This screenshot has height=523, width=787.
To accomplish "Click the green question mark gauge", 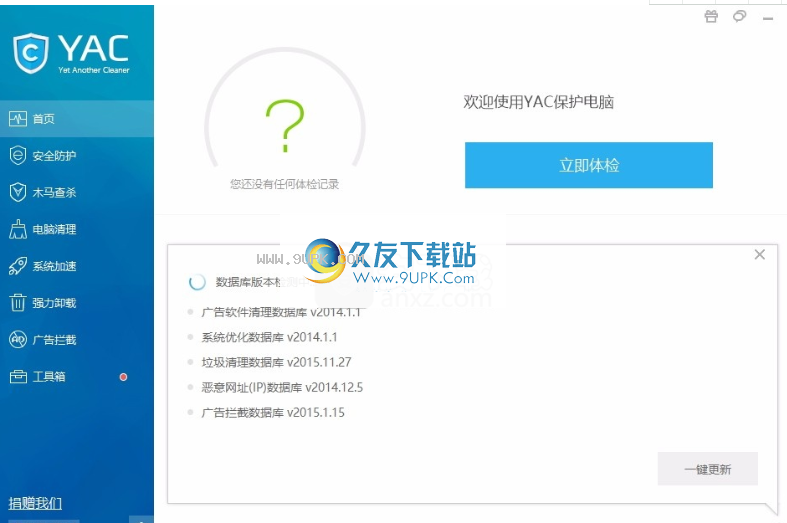I will coord(285,126).
